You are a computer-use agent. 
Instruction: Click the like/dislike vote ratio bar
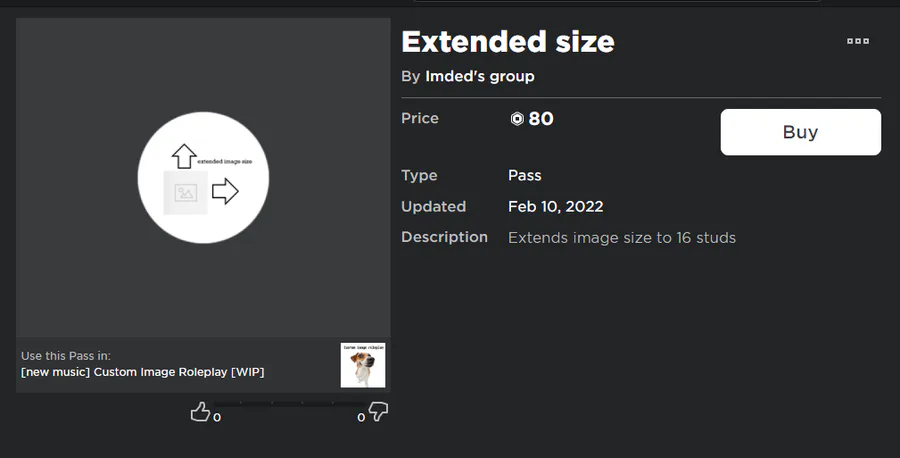(288, 404)
